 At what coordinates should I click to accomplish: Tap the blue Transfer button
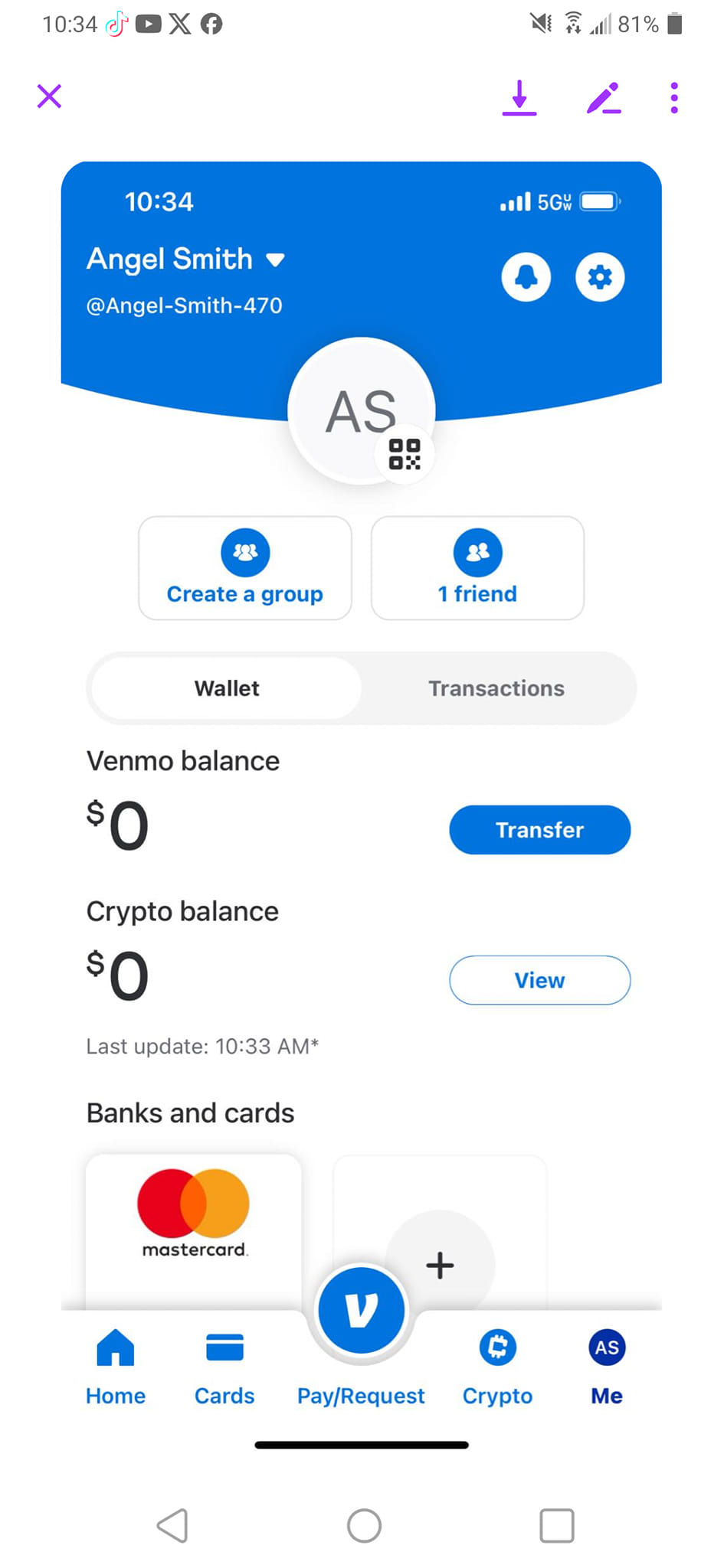540,830
